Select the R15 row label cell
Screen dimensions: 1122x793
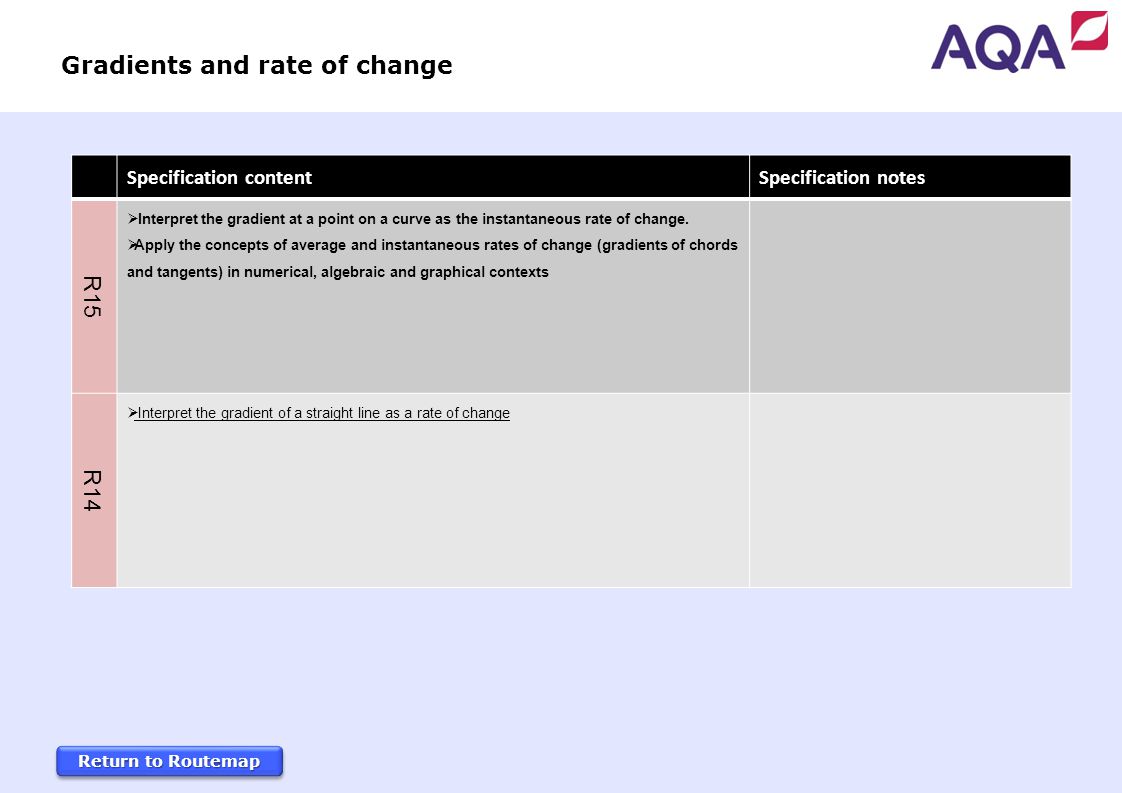[x=94, y=296]
